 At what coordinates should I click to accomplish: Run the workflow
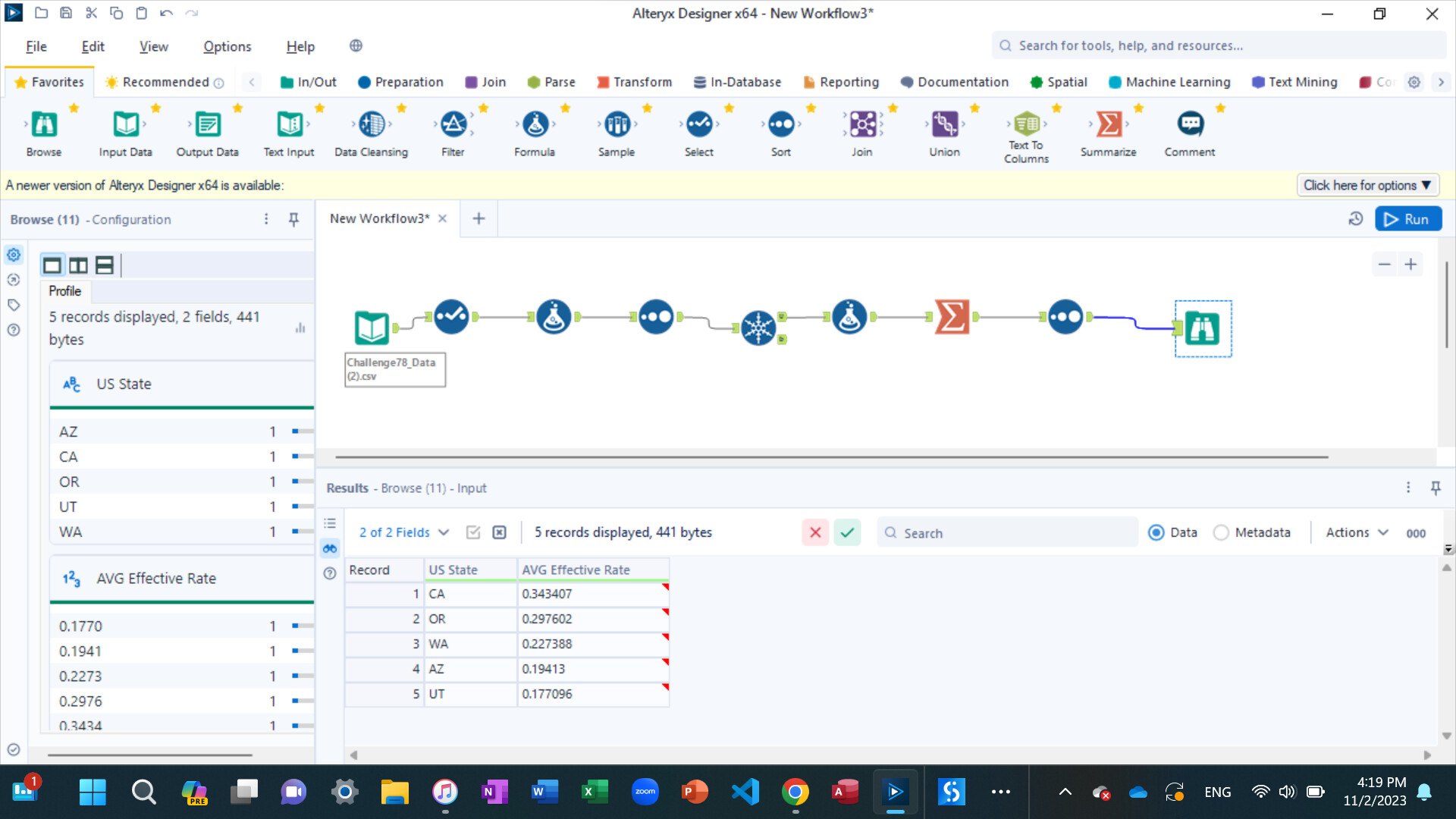point(1407,219)
